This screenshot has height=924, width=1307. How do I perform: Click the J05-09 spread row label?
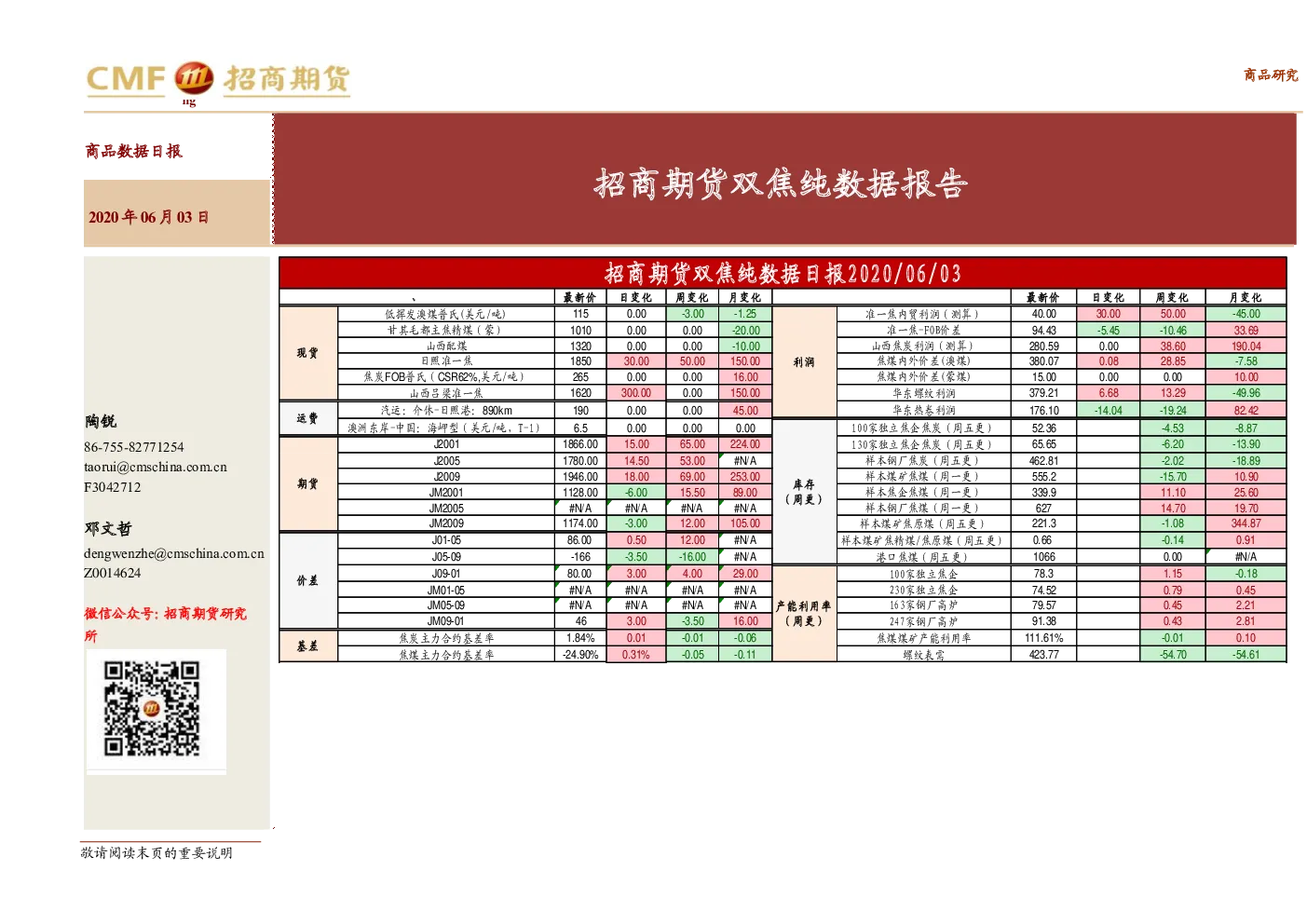[x=447, y=557]
